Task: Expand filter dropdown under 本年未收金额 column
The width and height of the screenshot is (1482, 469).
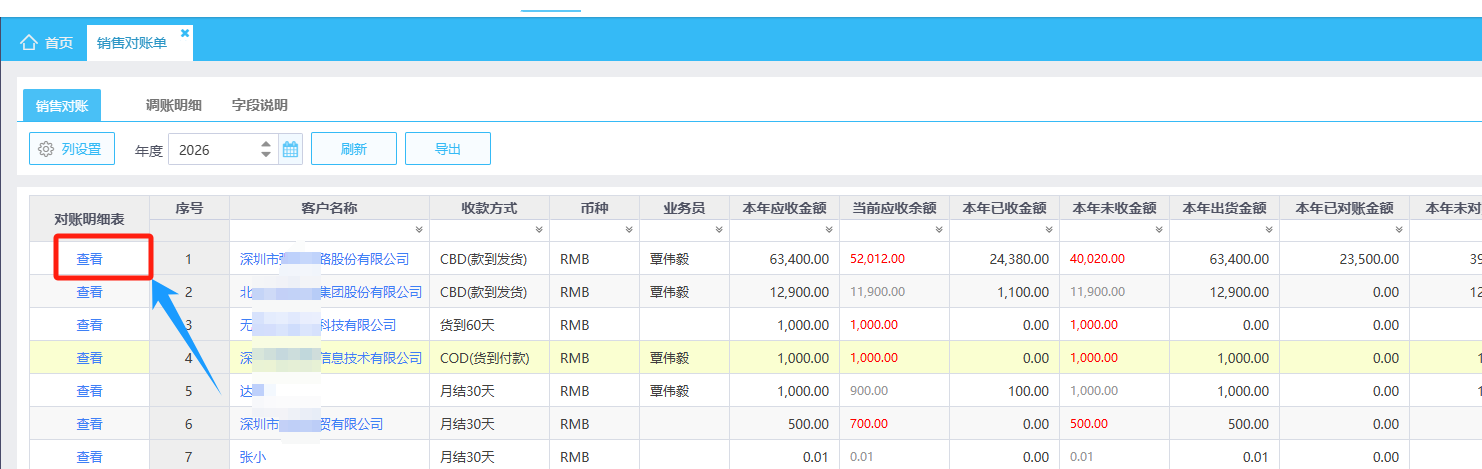Action: click(1158, 231)
